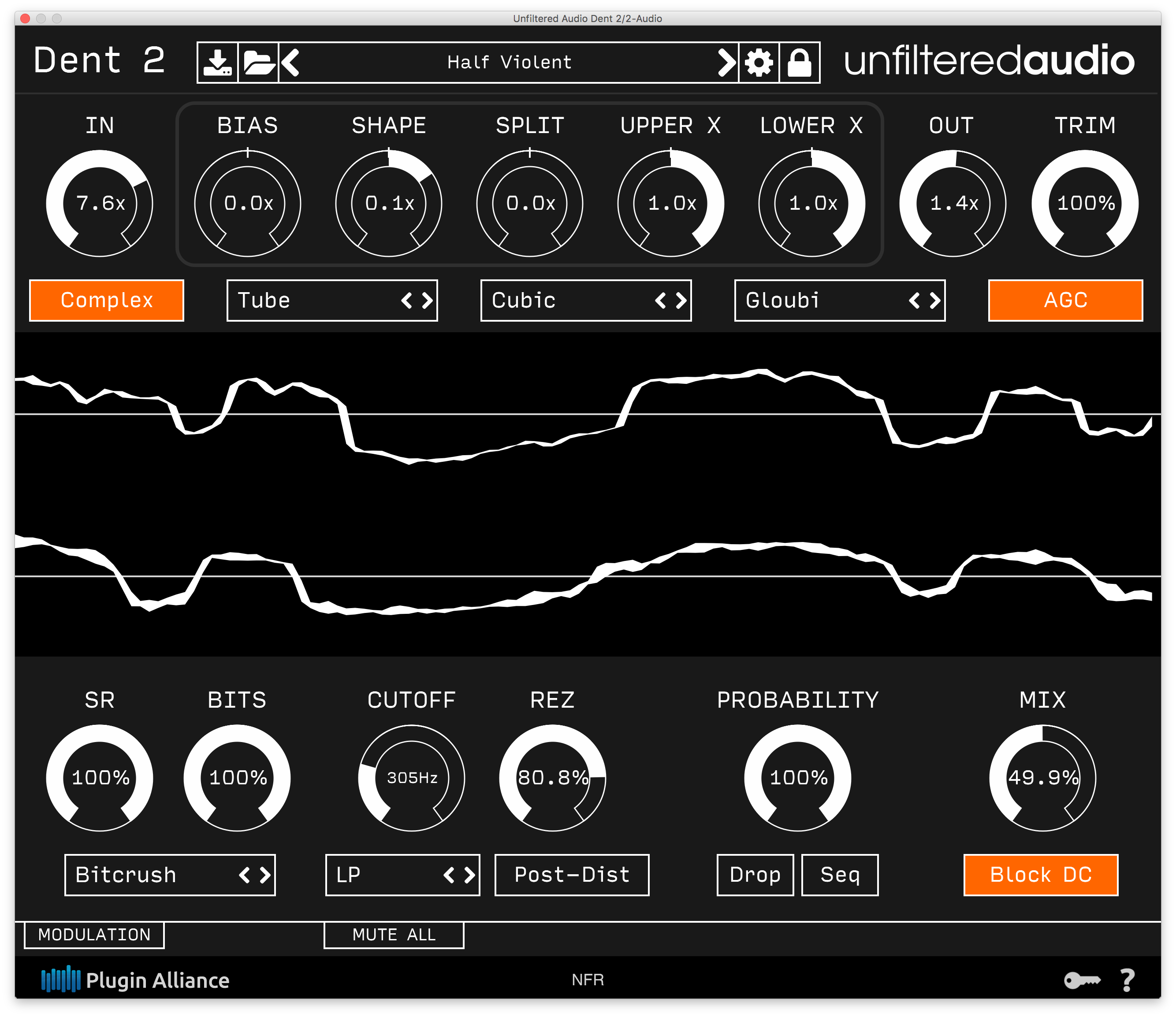Screen dimensions: 1176x1017
Task: Click the PROBABILITY knob
Action: pyautogui.click(x=798, y=778)
